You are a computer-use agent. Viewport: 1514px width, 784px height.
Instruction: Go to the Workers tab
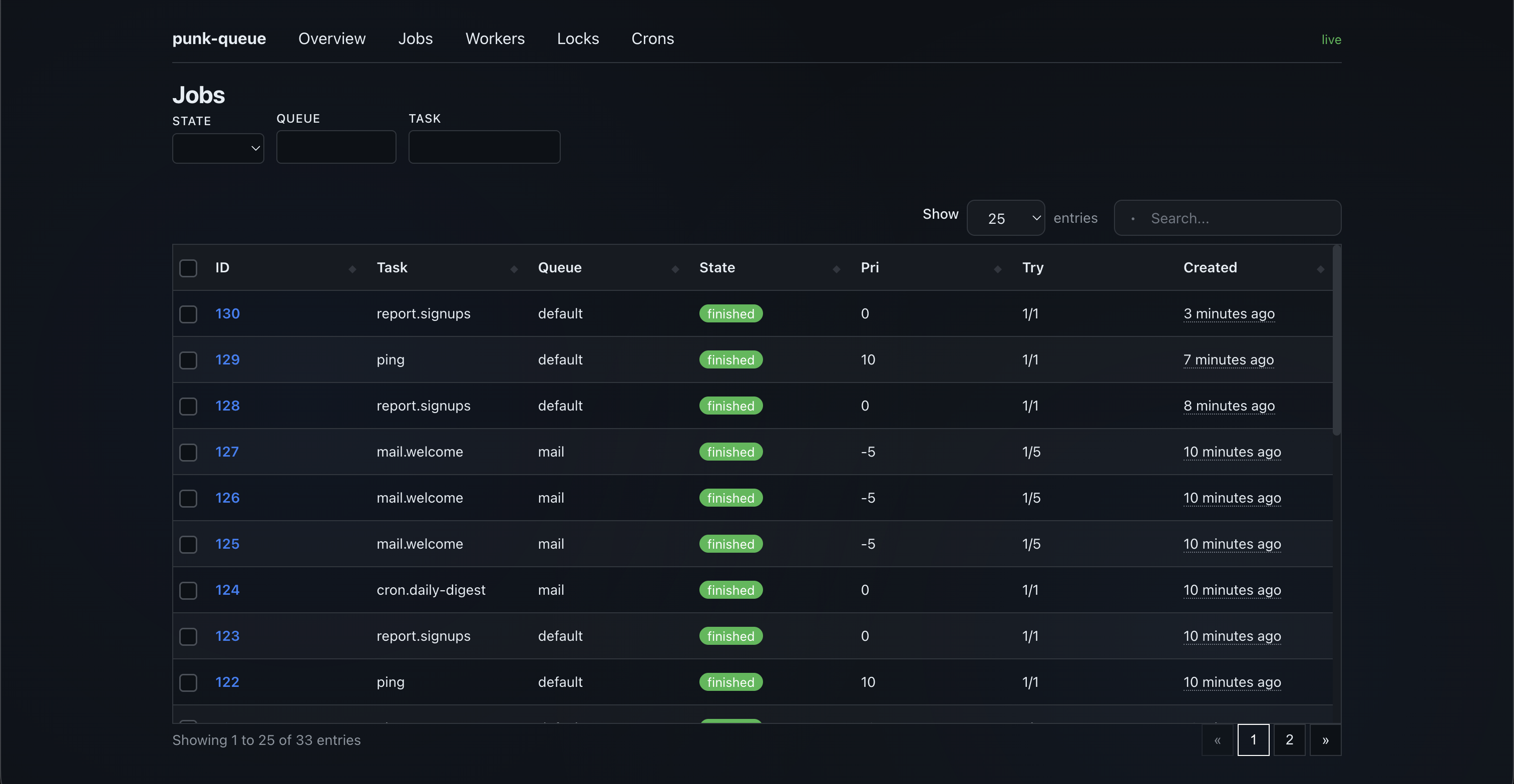coord(495,39)
